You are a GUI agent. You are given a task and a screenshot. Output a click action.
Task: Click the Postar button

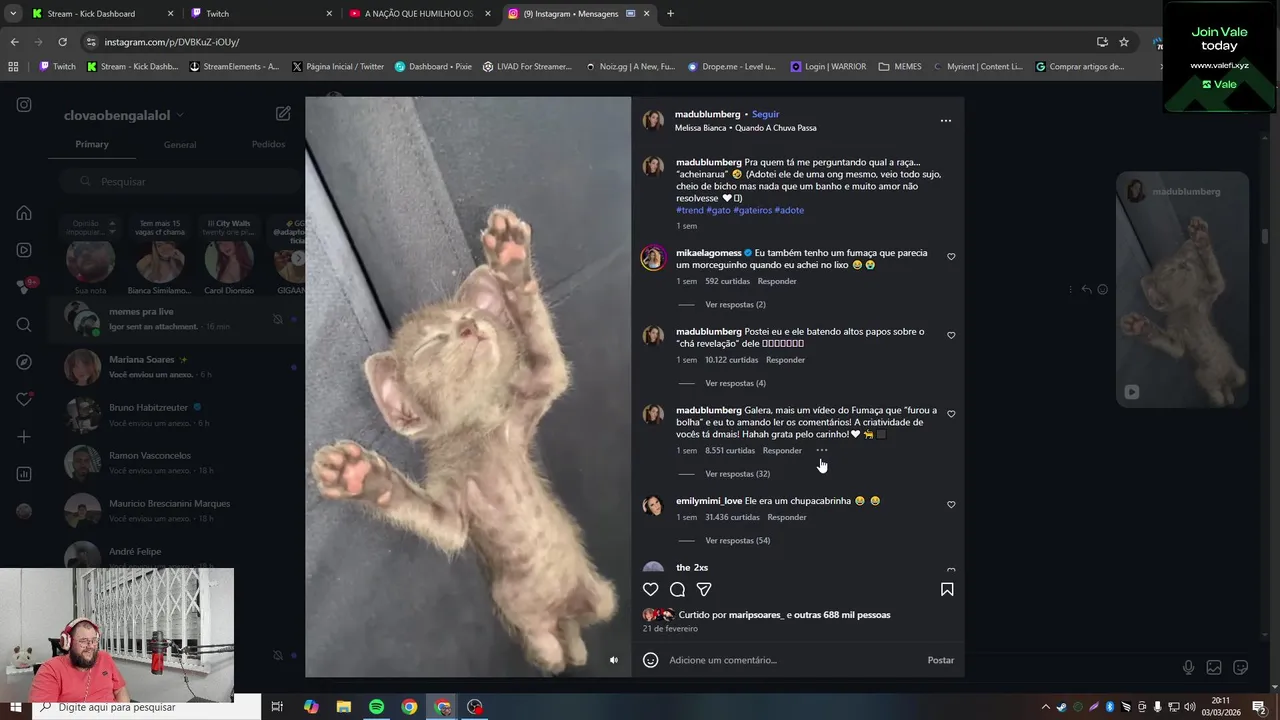point(940,660)
